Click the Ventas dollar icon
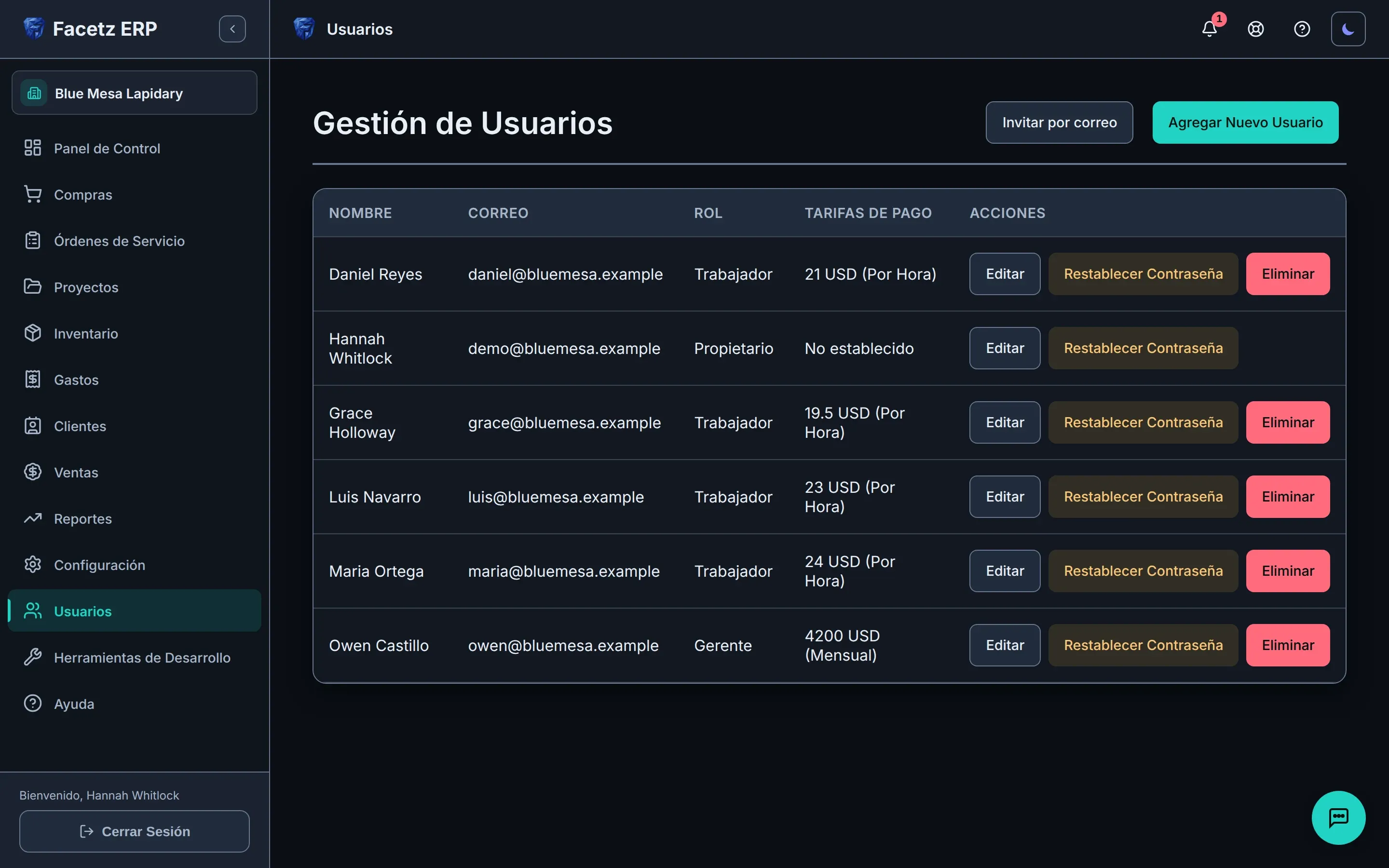This screenshot has width=1389, height=868. pos(33,472)
